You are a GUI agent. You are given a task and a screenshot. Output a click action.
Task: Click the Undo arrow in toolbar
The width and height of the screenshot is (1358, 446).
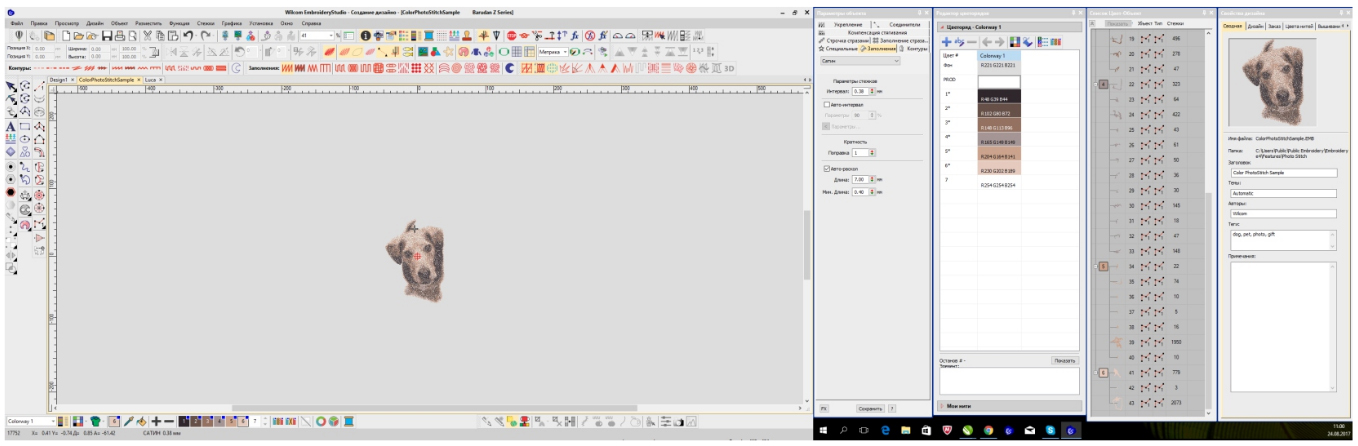coord(187,35)
